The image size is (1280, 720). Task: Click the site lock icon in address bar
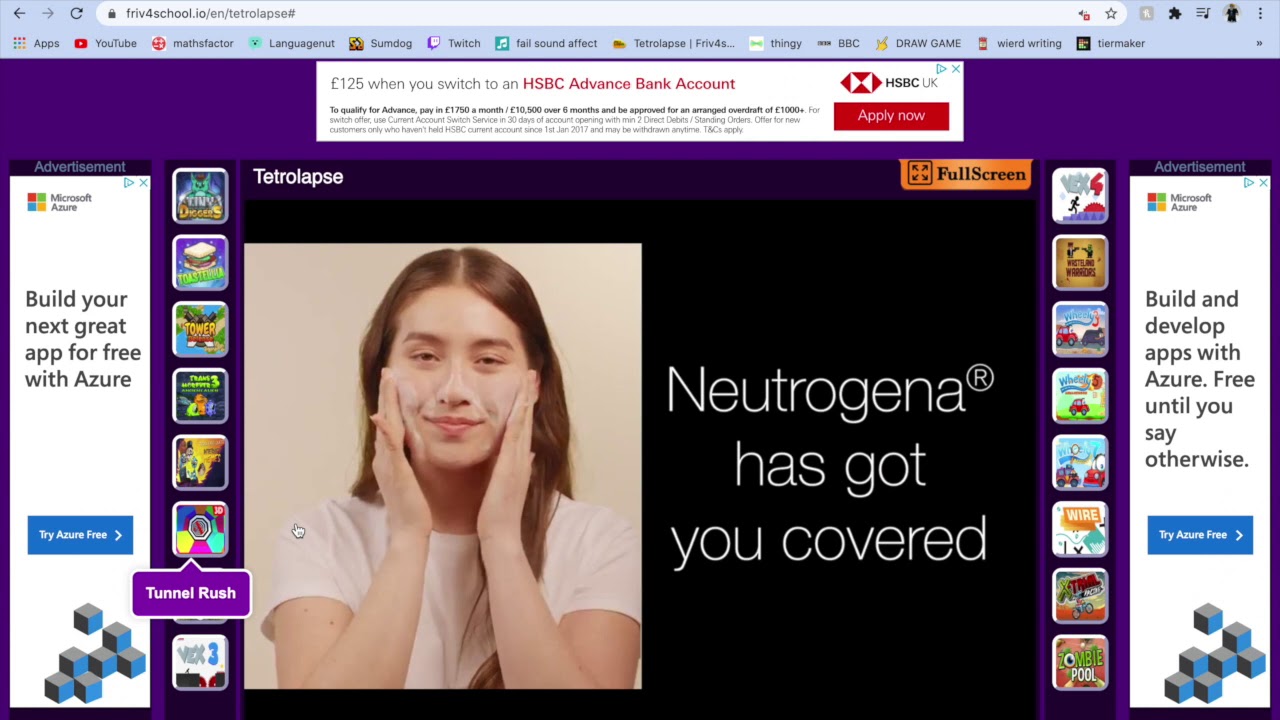coord(111,14)
